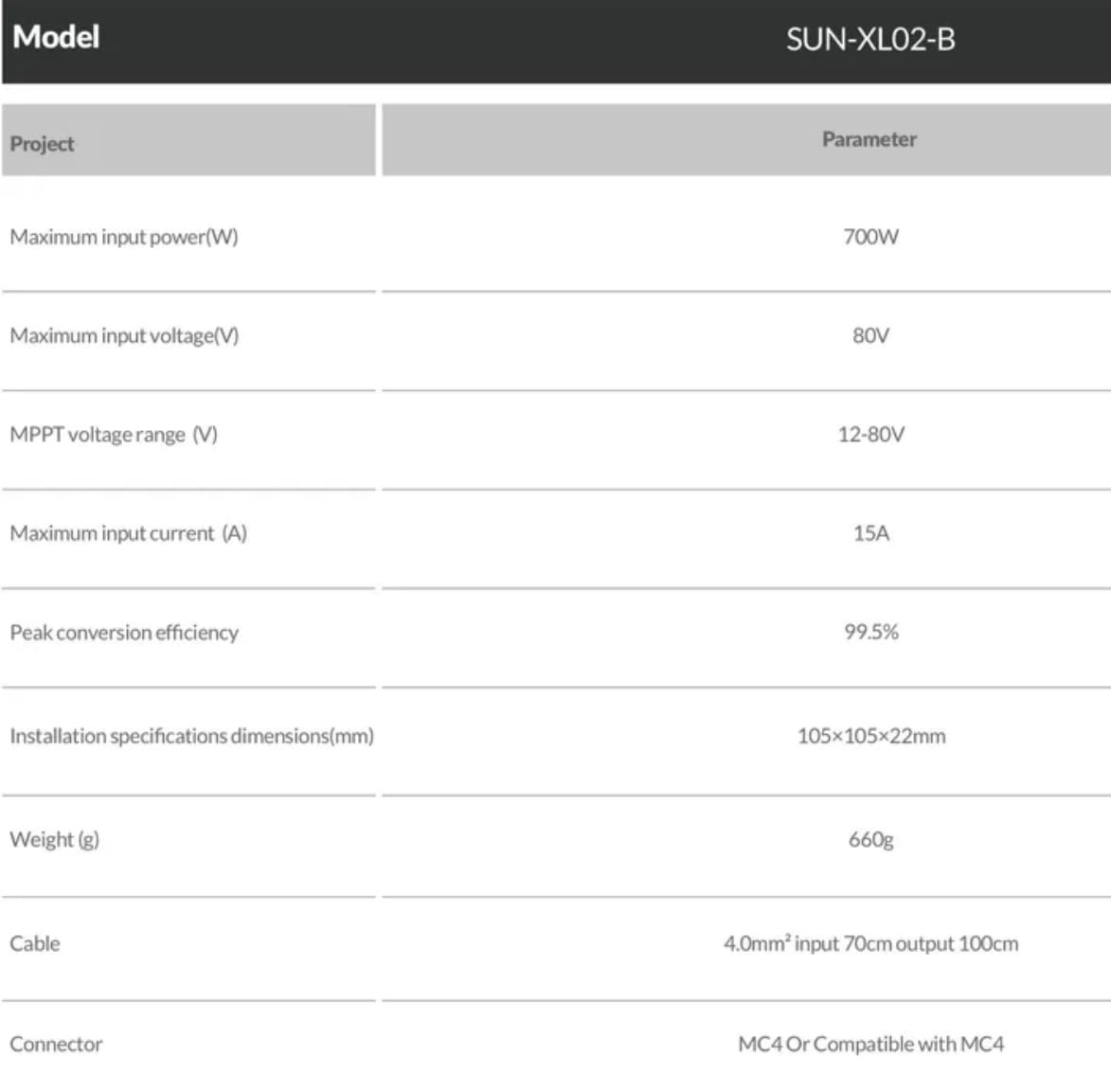The width and height of the screenshot is (1111, 1092).
Task: Click the Maximum input current (A) label
Action: (128, 533)
